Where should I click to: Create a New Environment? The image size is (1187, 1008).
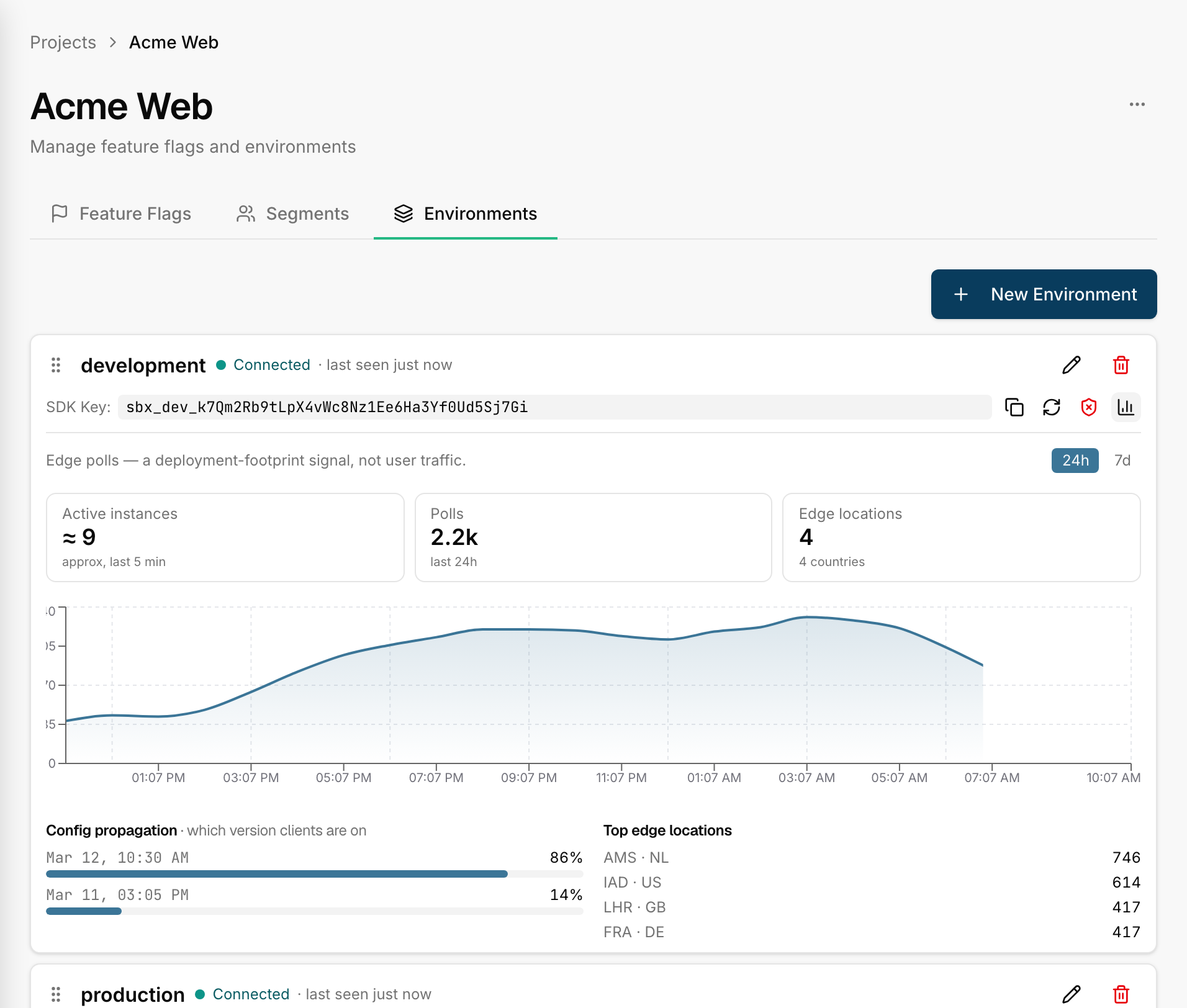pyautogui.click(x=1044, y=294)
